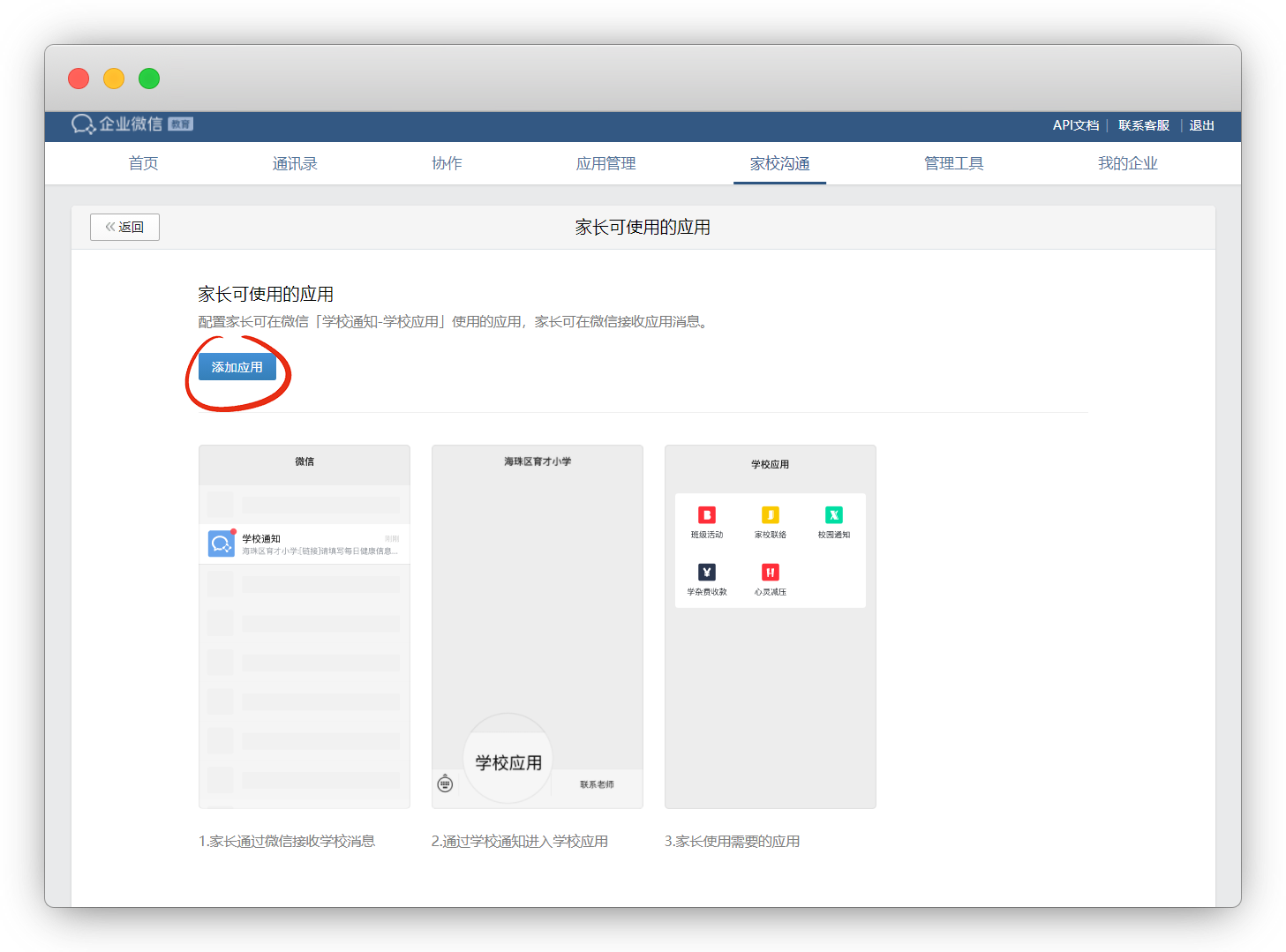1286x952 pixels.
Task: Switch to the 通讯录 tab
Action: click(x=295, y=163)
